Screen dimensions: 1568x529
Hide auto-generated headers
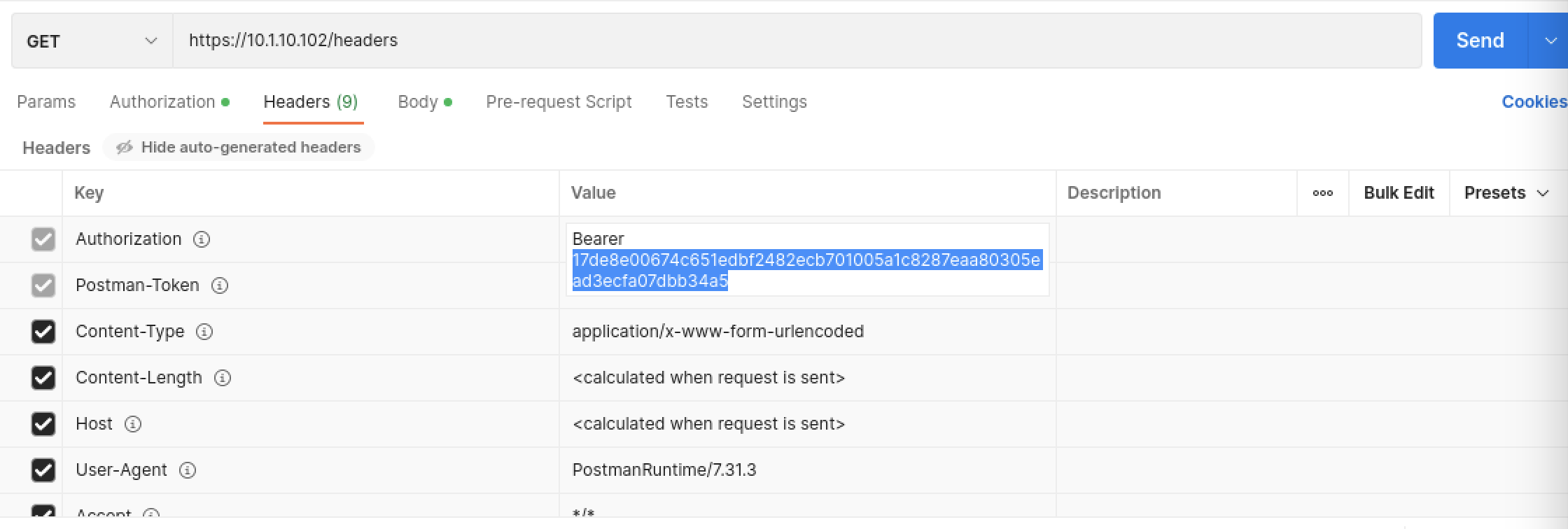239,148
